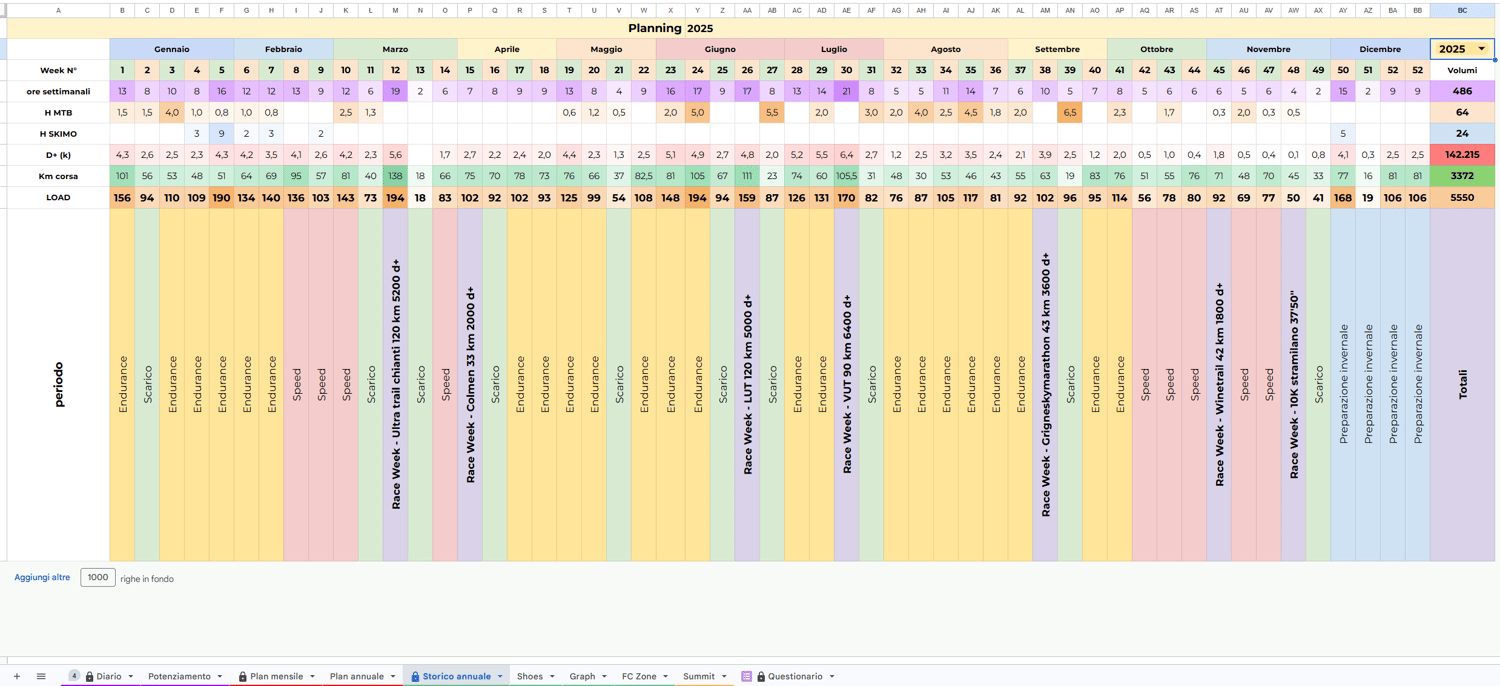Open the 2025 year dropdown
This screenshot has height=686, width=1500.
pyautogui.click(x=1482, y=49)
